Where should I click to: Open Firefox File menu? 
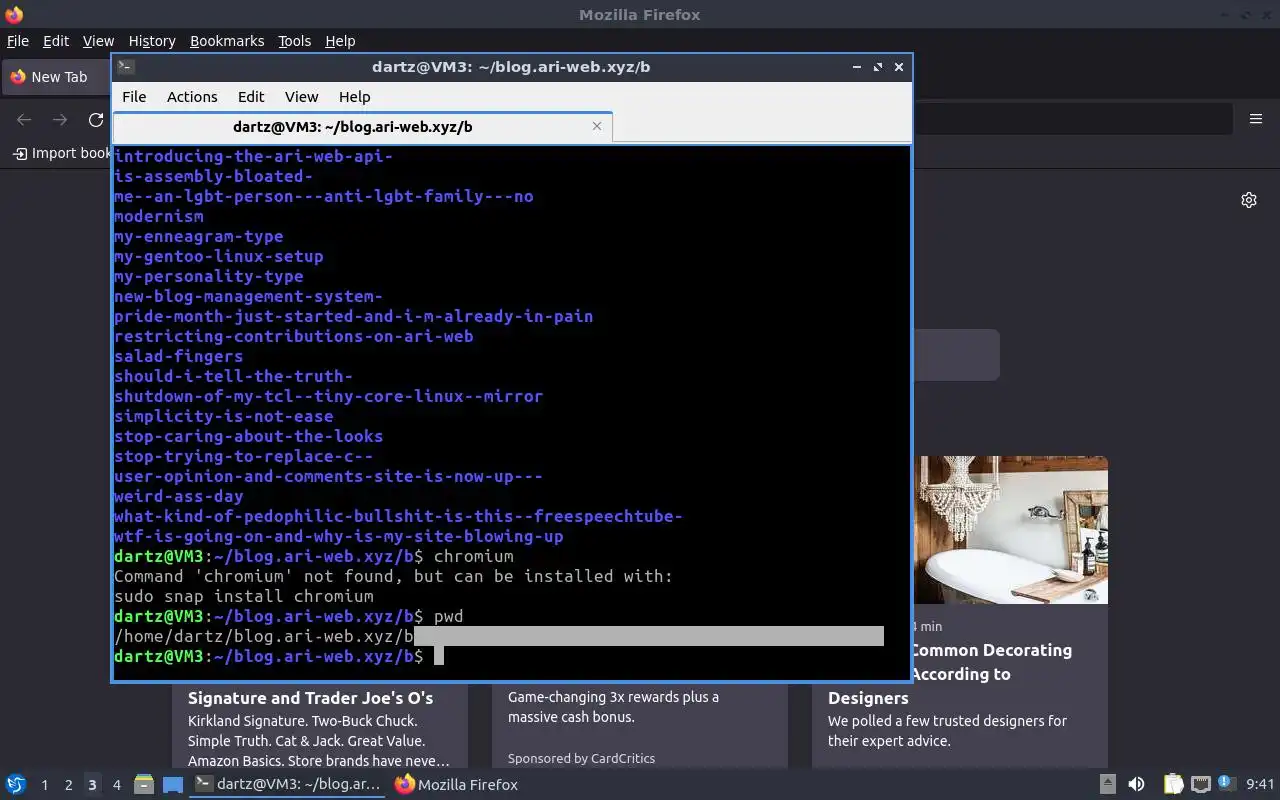click(x=18, y=41)
